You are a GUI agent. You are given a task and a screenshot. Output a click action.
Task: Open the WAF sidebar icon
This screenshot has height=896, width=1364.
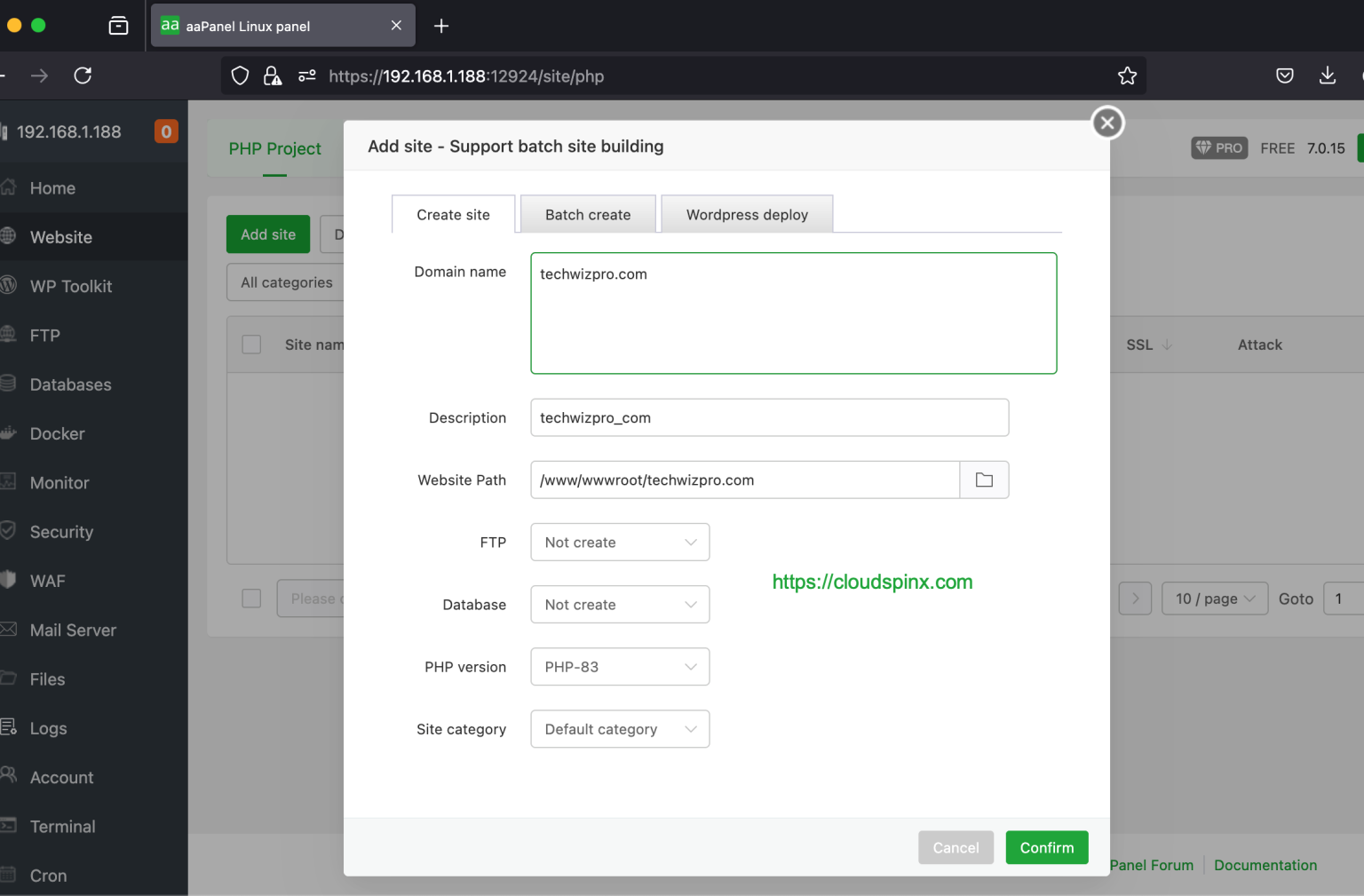(10, 580)
